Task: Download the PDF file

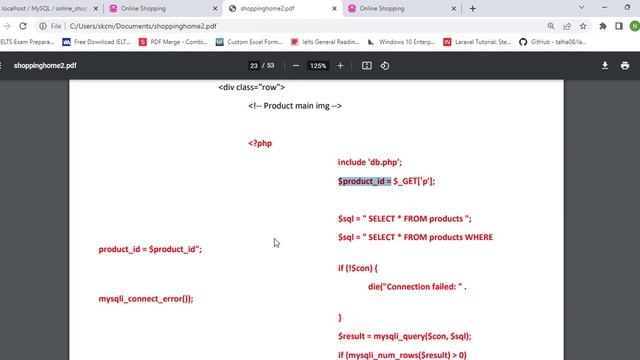Action: pyautogui.click(x=605, y=66)
